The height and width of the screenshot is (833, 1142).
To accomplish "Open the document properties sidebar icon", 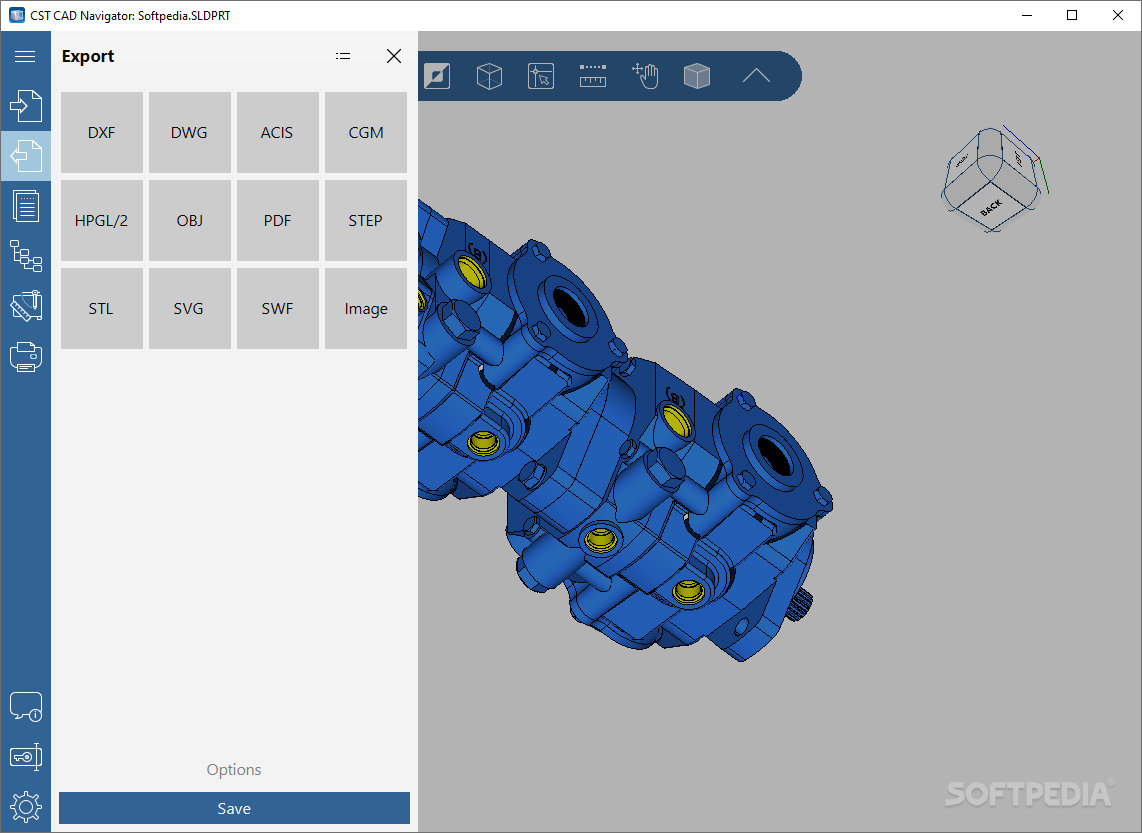I will [x=25, y=206].
